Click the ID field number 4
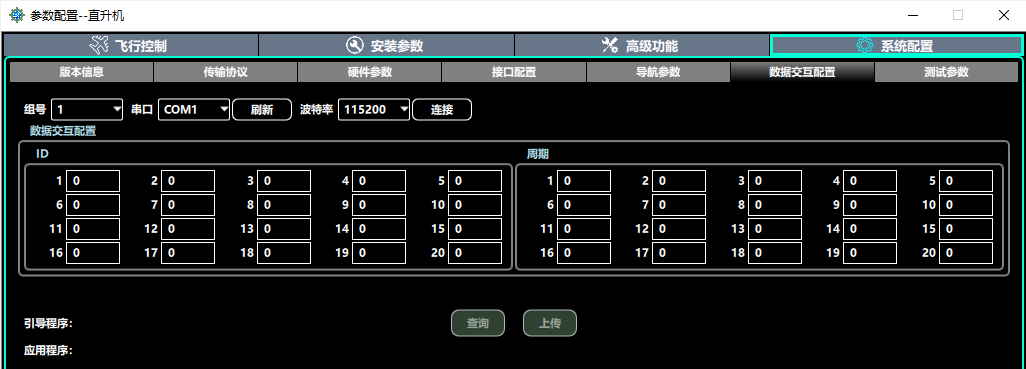This screenshot has width=1026, height=369. [379, 181]
